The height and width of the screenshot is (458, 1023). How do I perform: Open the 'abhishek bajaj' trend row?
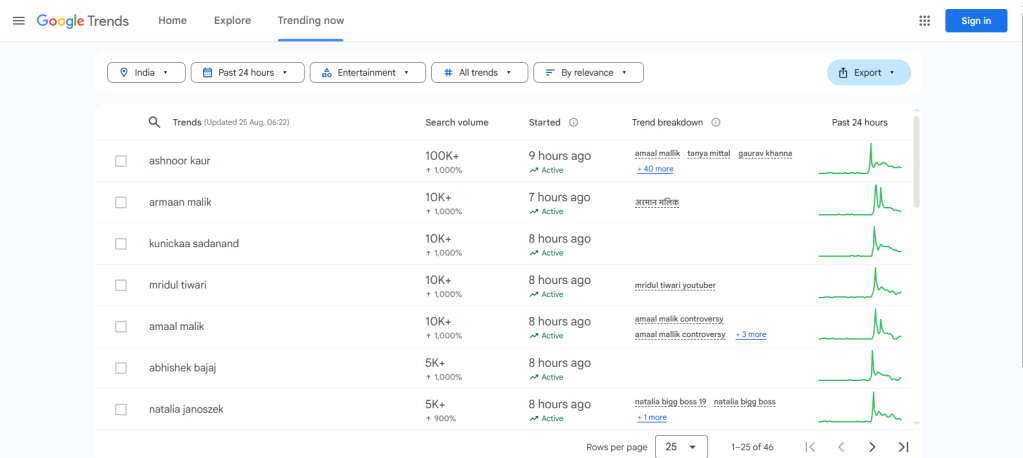[503, 368]
